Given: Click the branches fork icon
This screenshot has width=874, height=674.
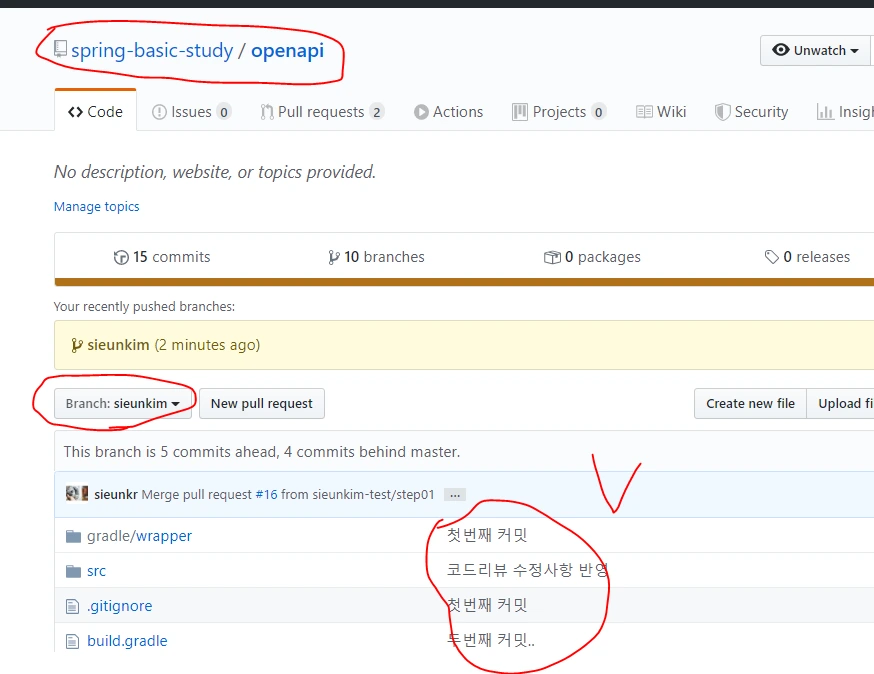Looking at the screenshot, I should (333, 258).
